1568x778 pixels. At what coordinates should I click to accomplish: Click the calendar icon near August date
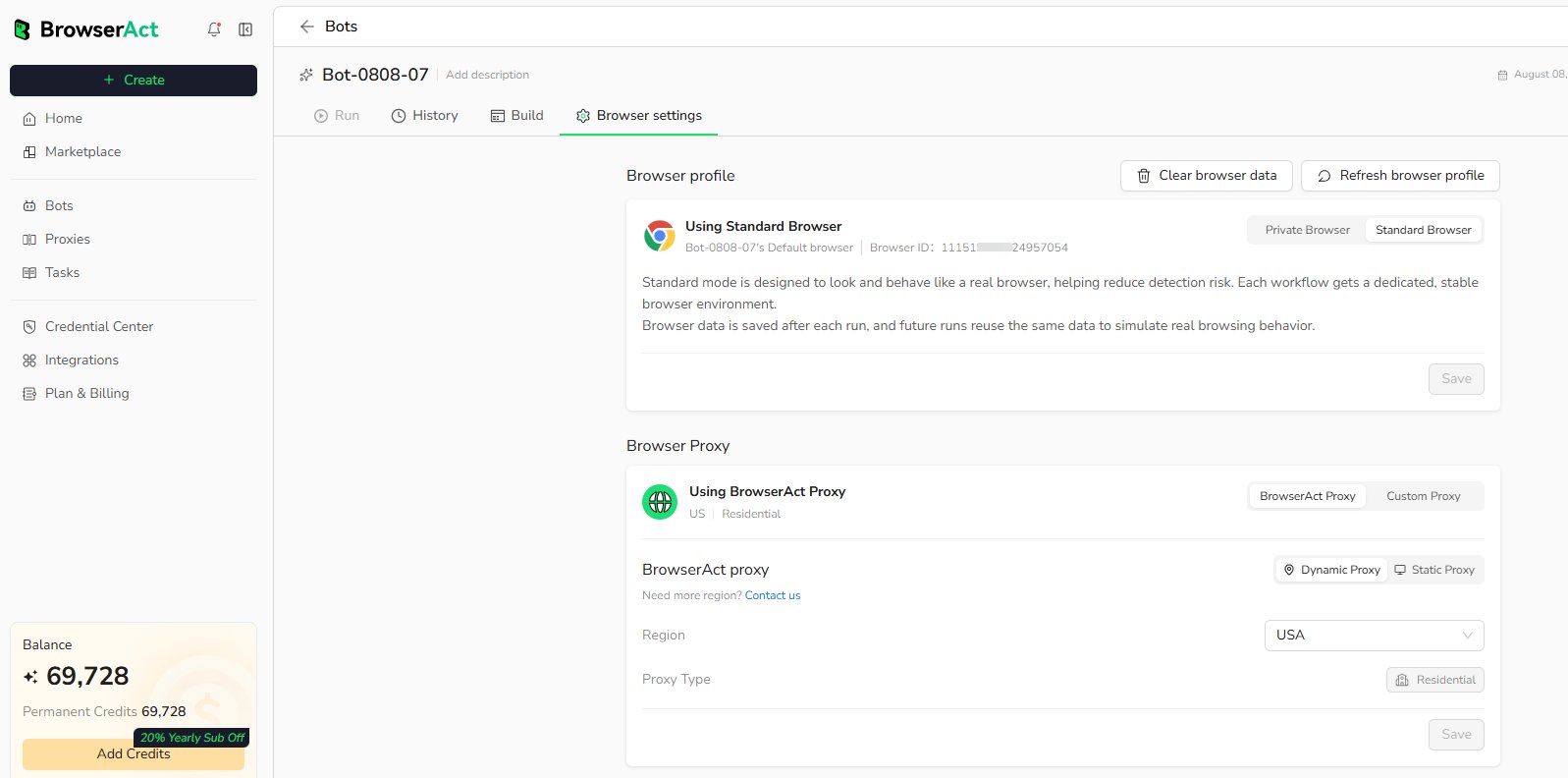pos(1502,75)
